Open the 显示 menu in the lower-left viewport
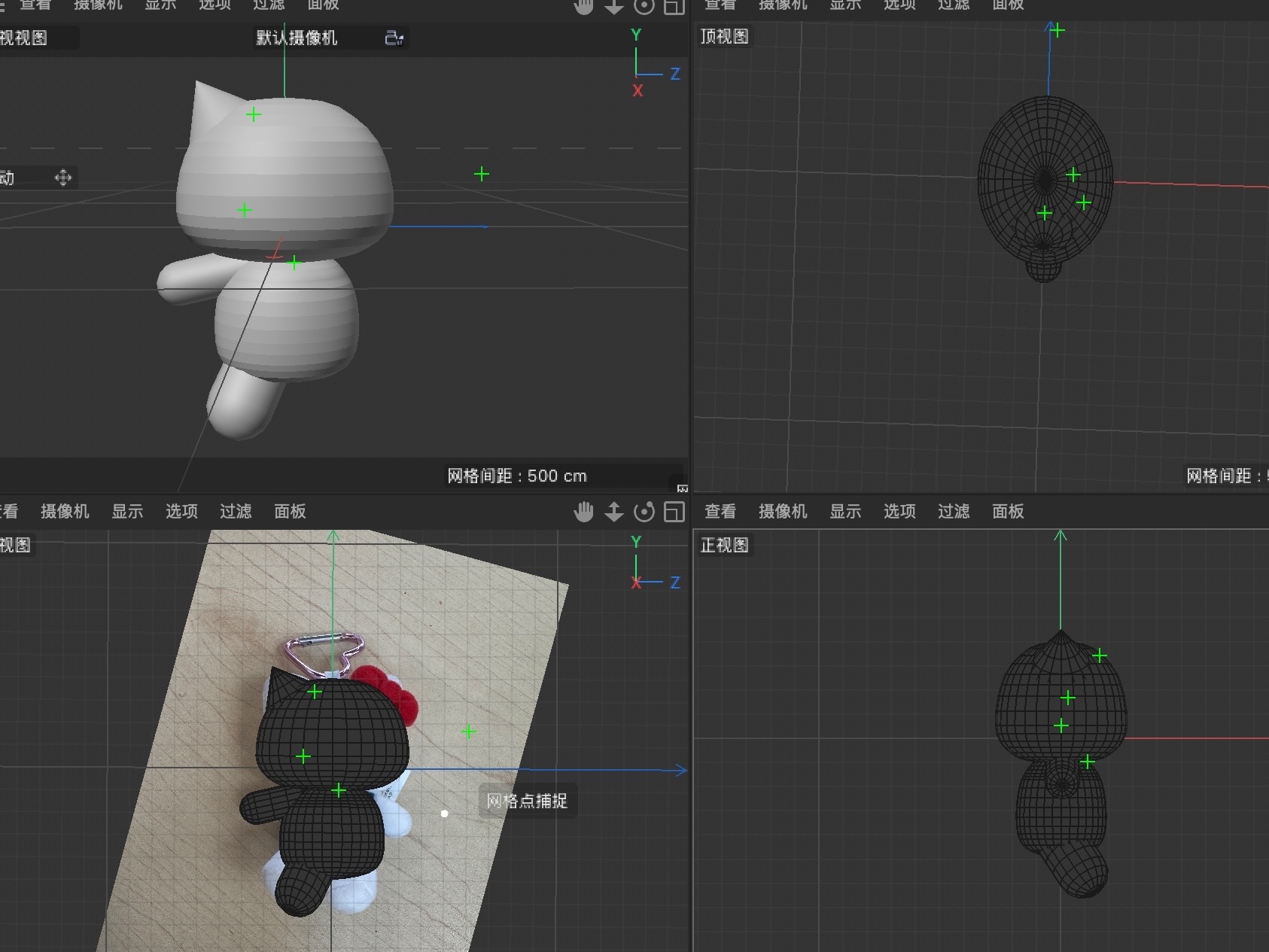 tap(128, 511)
